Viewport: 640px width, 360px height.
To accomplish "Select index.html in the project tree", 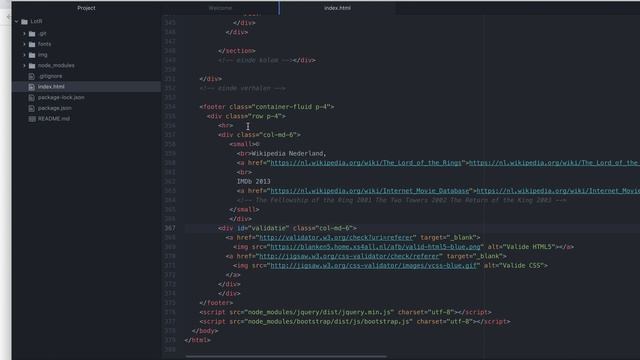I will point(51,87).
